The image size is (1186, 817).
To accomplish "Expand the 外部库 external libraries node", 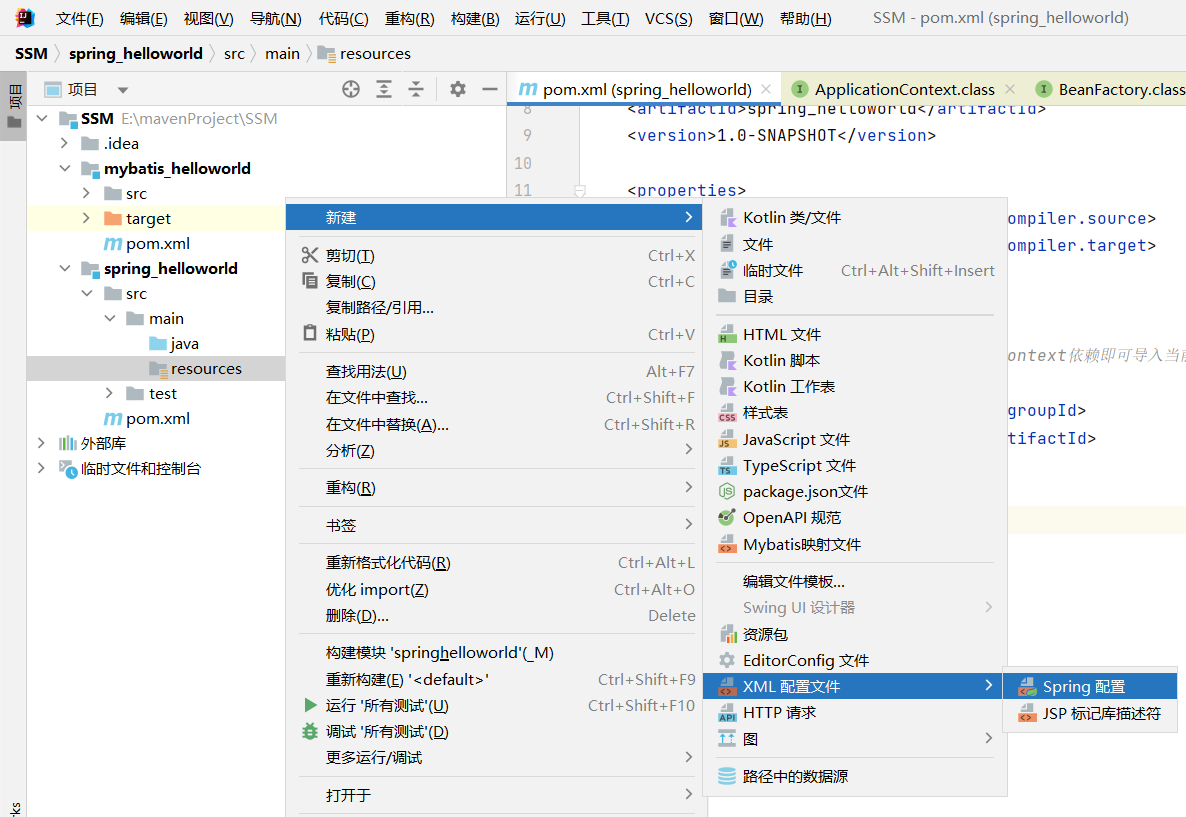I will pyautogui.click(x=41, y=443).
